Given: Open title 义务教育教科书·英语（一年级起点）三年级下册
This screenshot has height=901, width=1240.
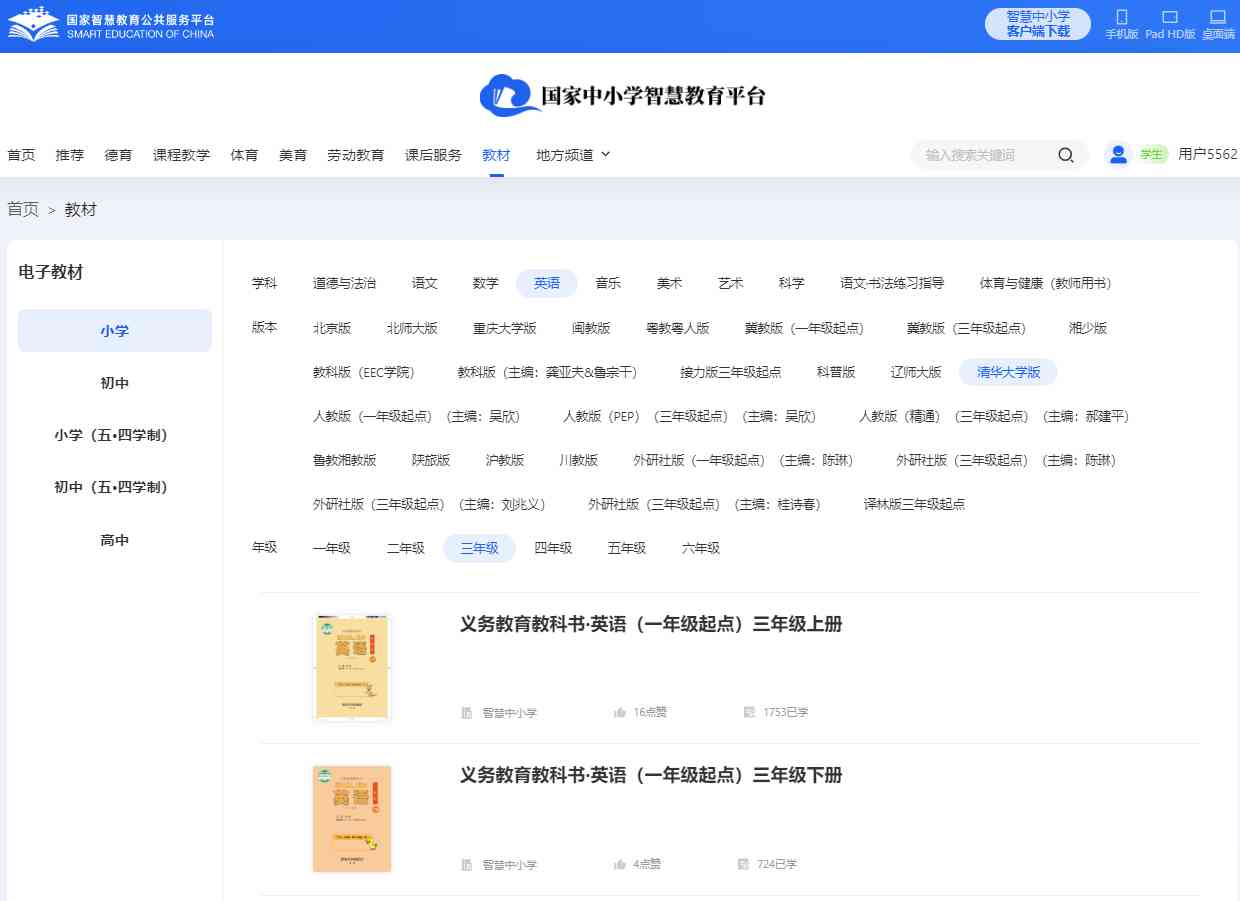Looking at the screenshot, I should pyautogui.click(x=651, y=775).
